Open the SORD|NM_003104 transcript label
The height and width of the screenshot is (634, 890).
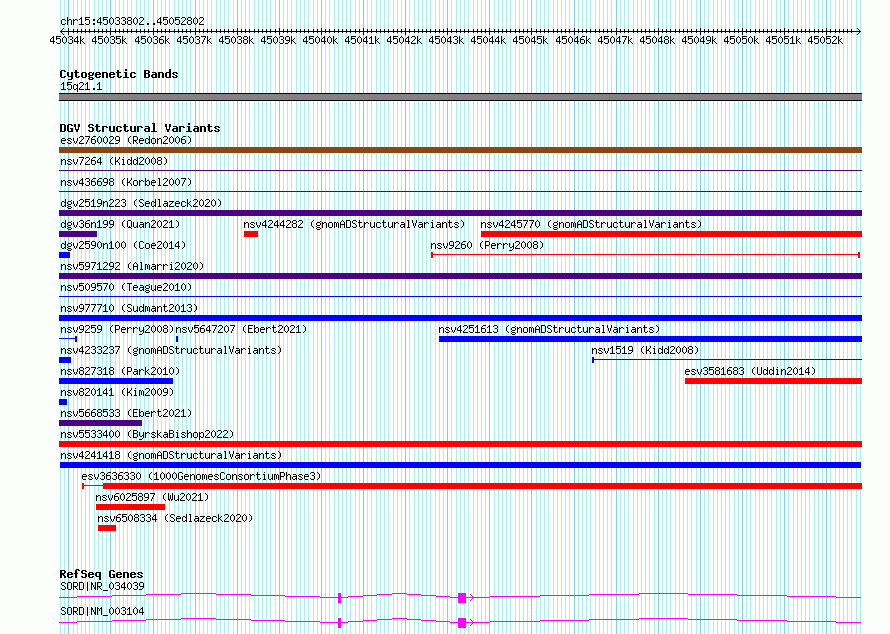(102, 611)
